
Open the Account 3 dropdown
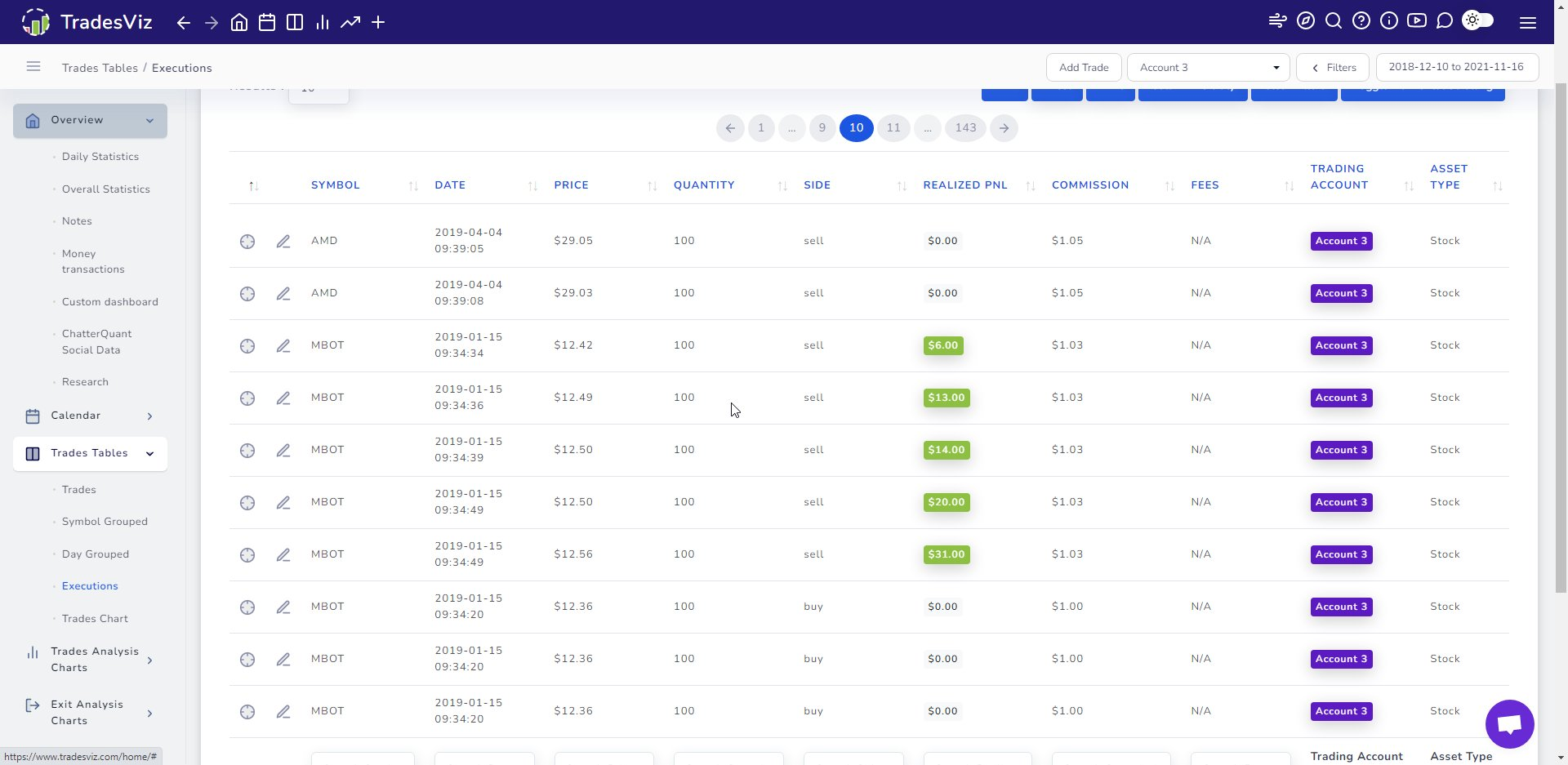1208,68
